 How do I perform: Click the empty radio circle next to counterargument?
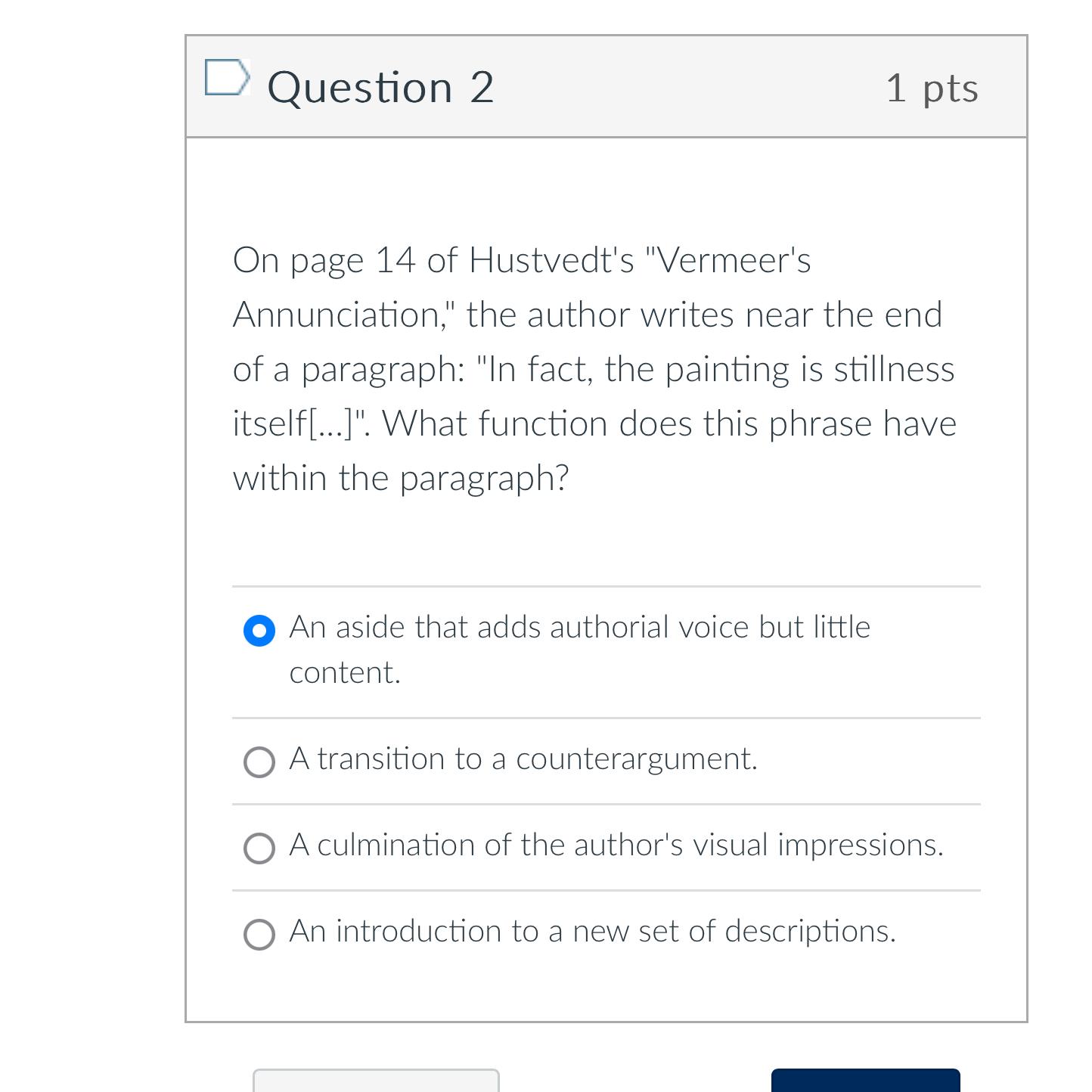[x=259, y=762]
